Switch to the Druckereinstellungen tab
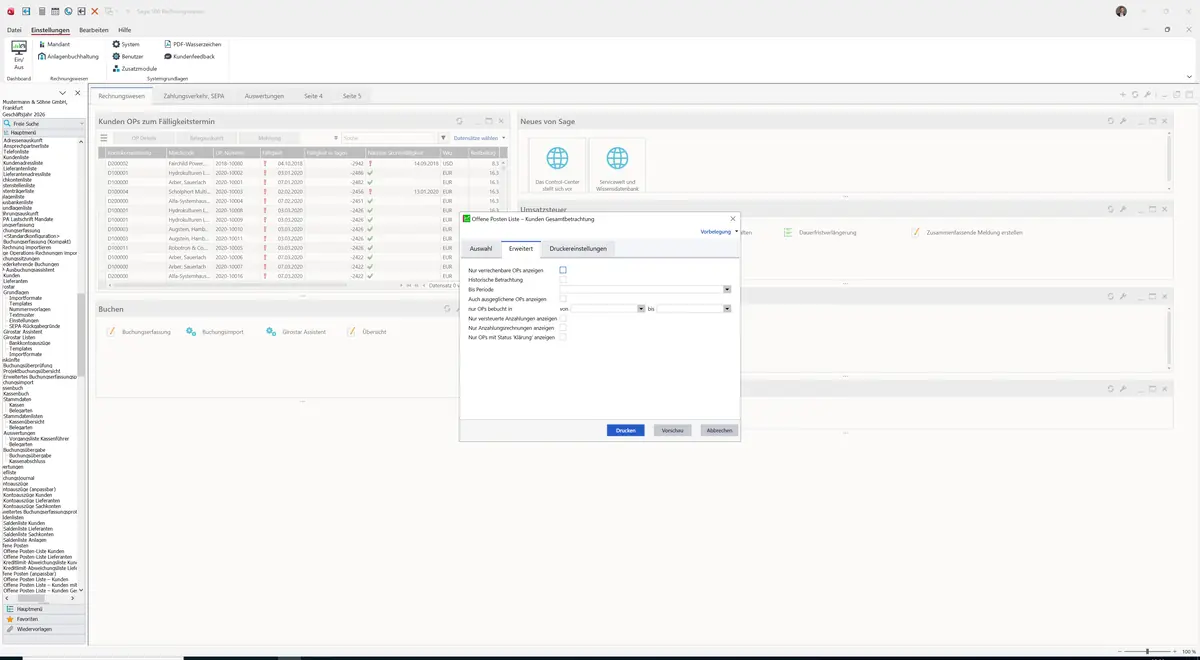 click(578, 248)
